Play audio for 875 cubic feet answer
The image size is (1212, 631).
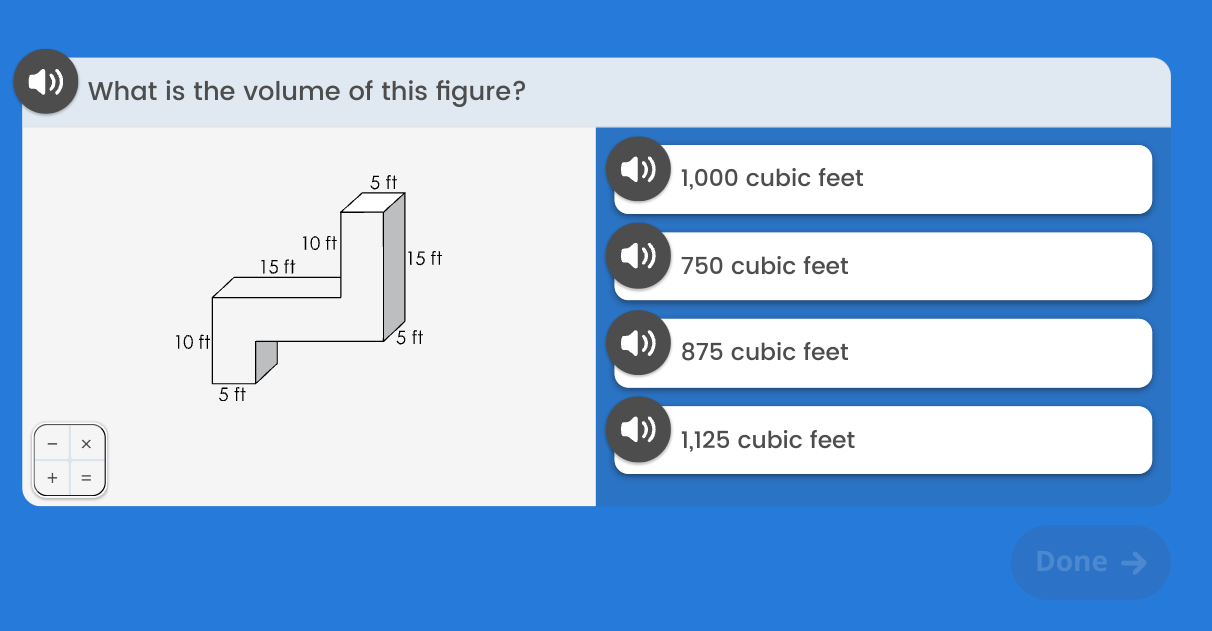(638, 343)
